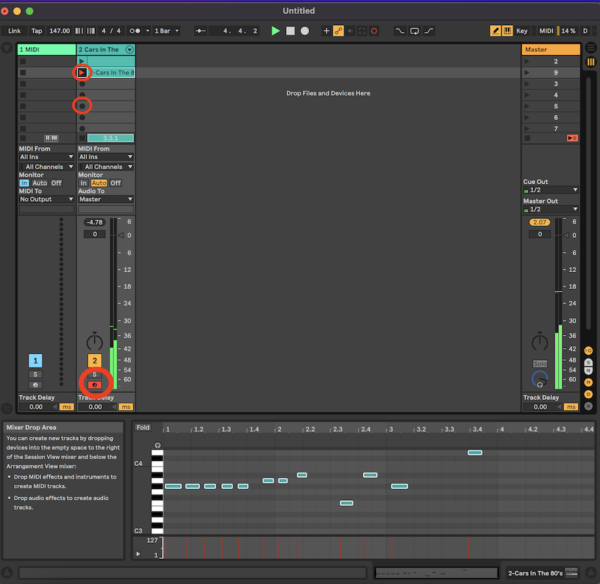Open track 2 MIDI From All Ins dropdown

click(106, 157)
